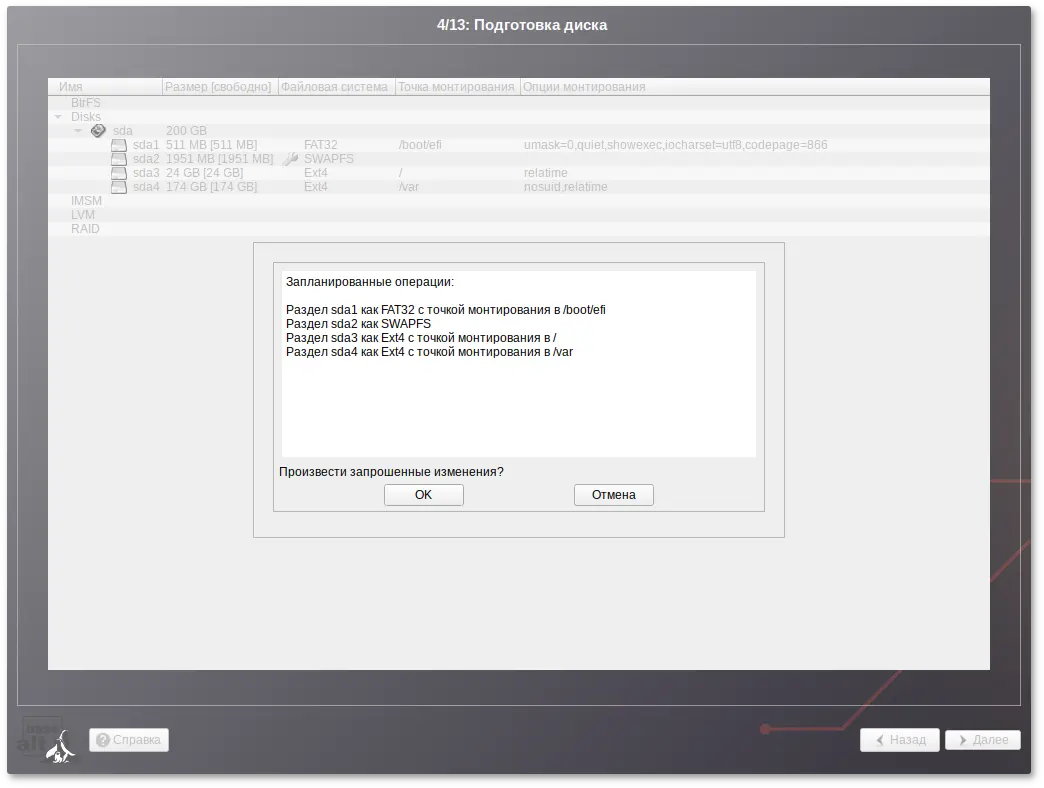Collapse the sda disk expander arrow

point(78,131)
